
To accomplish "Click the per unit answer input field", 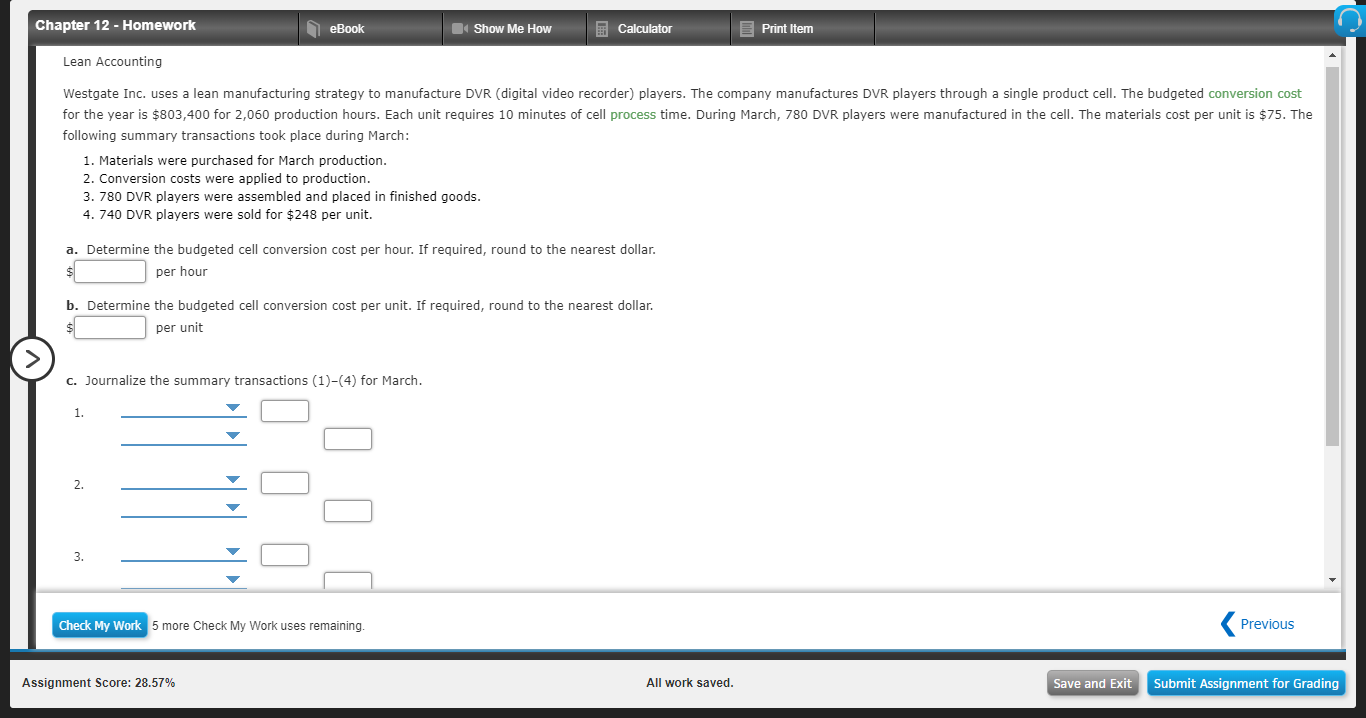I will click(109, 327).
